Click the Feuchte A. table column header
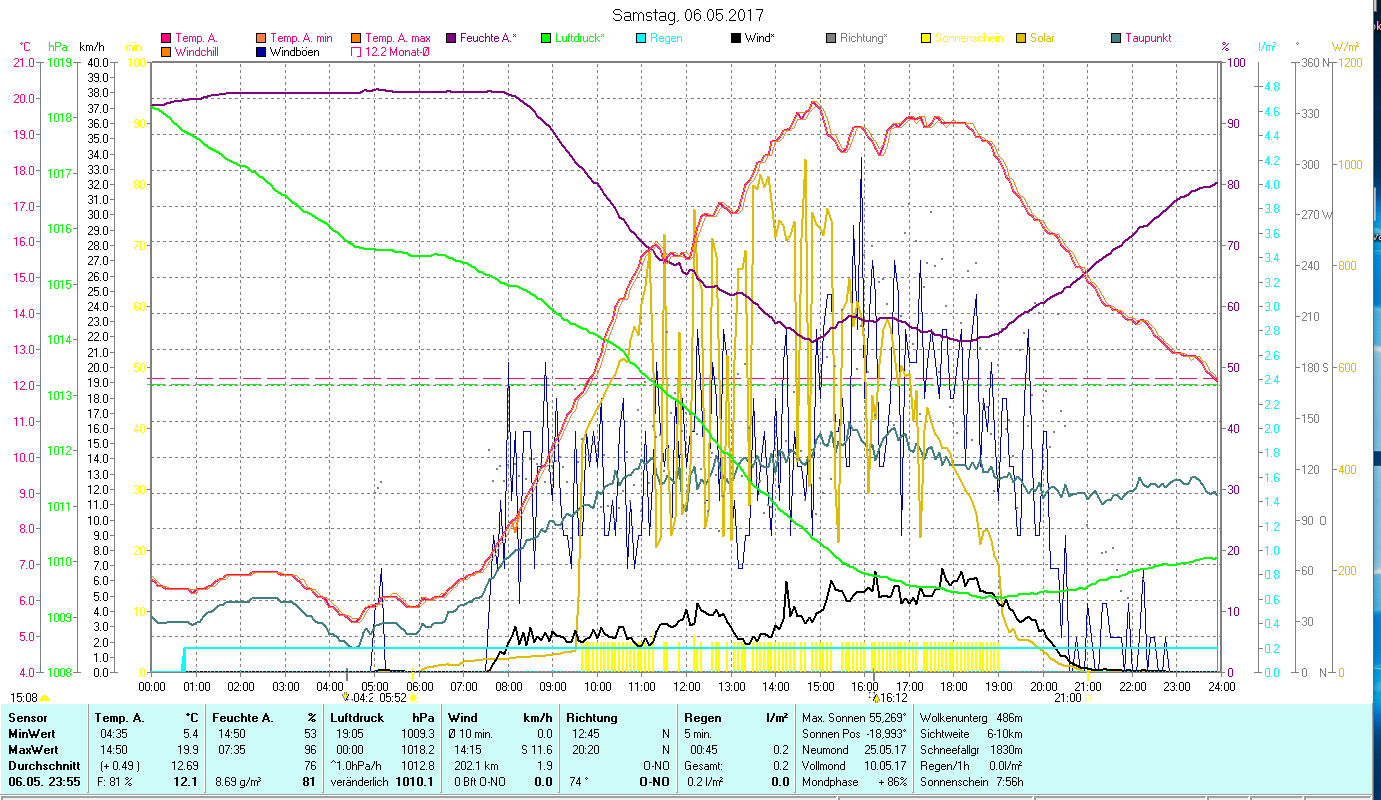 pyautogui.click(x=241, y=718)
